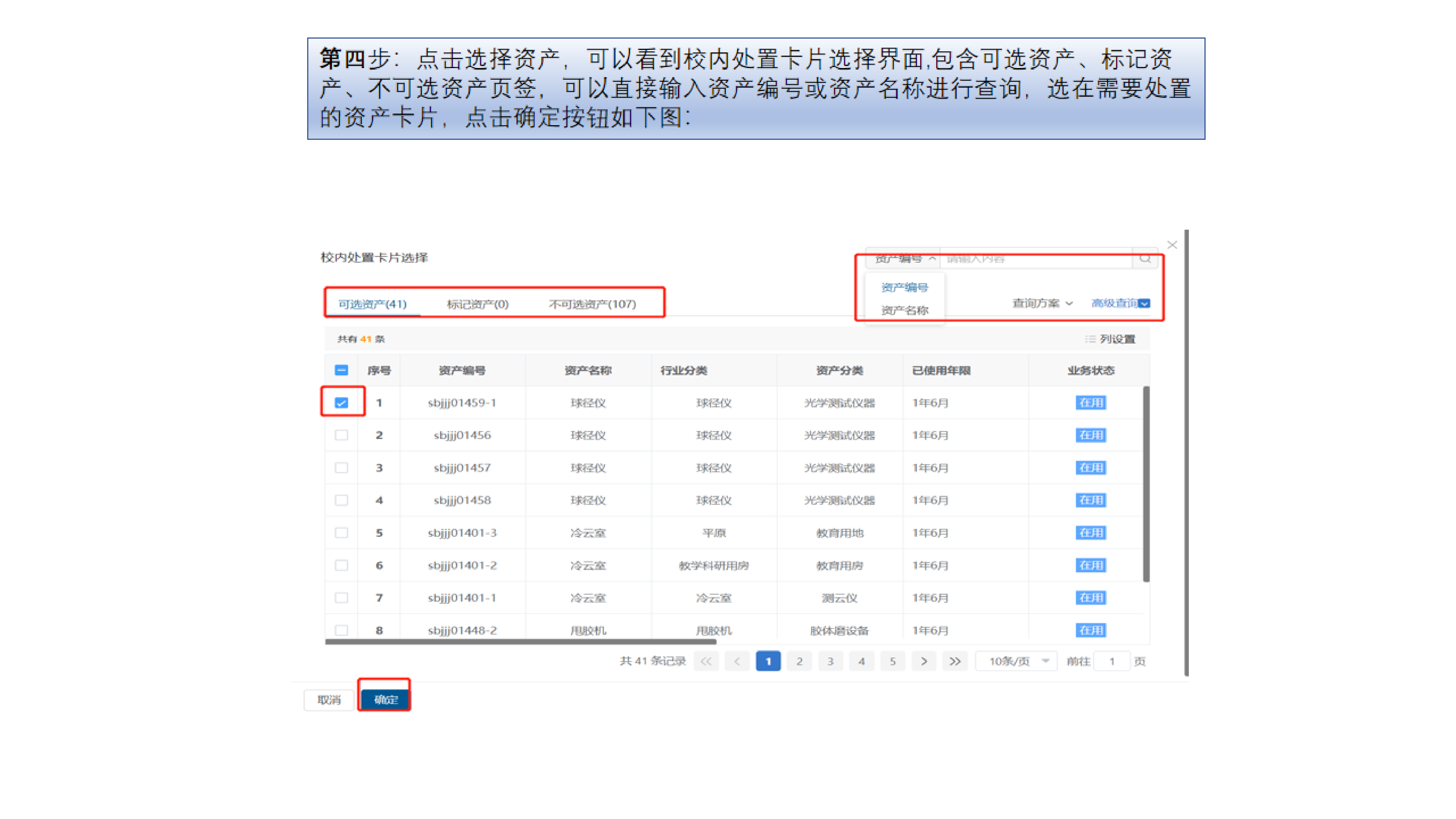
Task: Jump to last page double arrow
Action: [955, 661]
